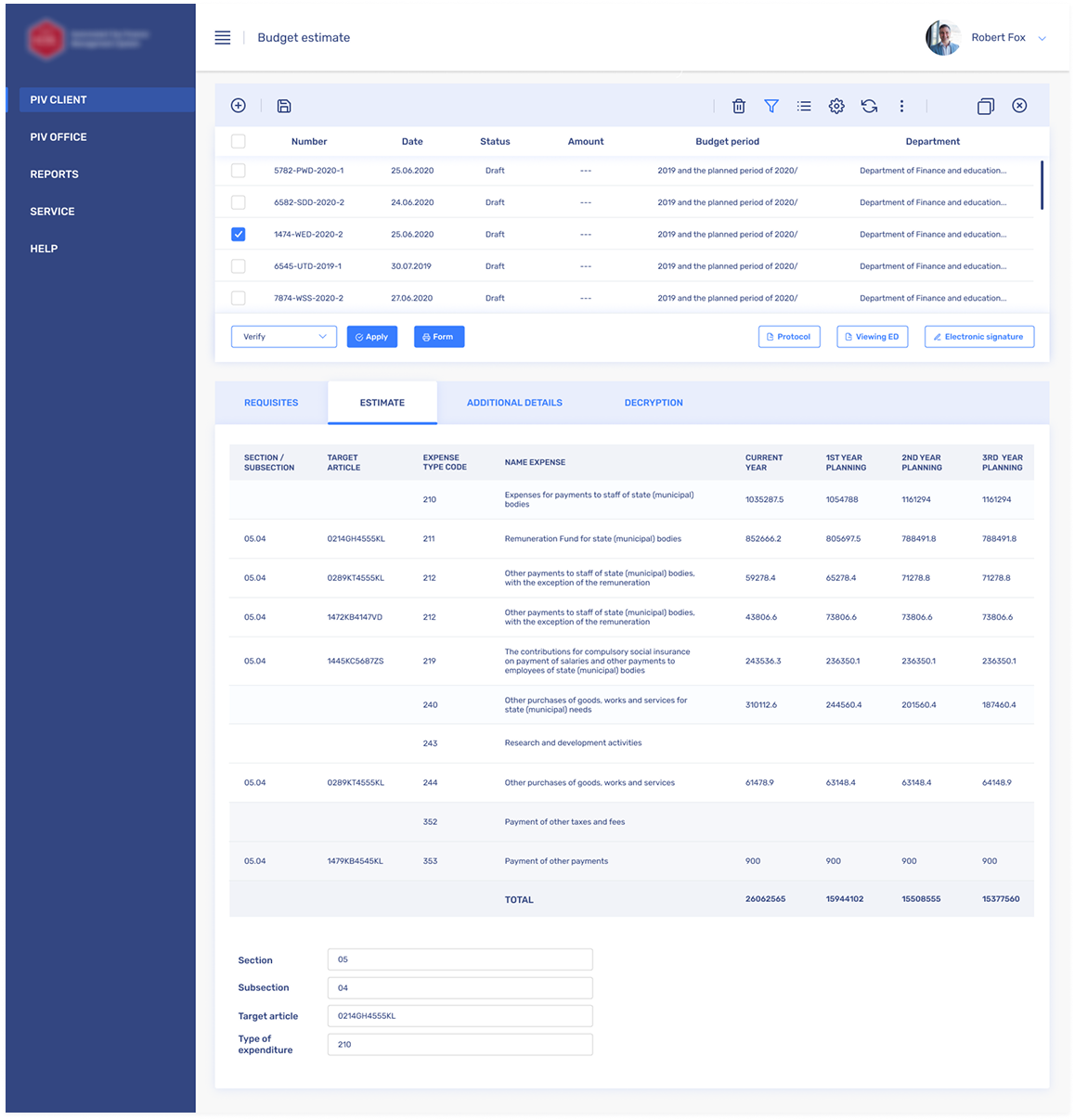Click the Apply button
This screenshot has height=1120, width=1075.
tap(372, 337)
